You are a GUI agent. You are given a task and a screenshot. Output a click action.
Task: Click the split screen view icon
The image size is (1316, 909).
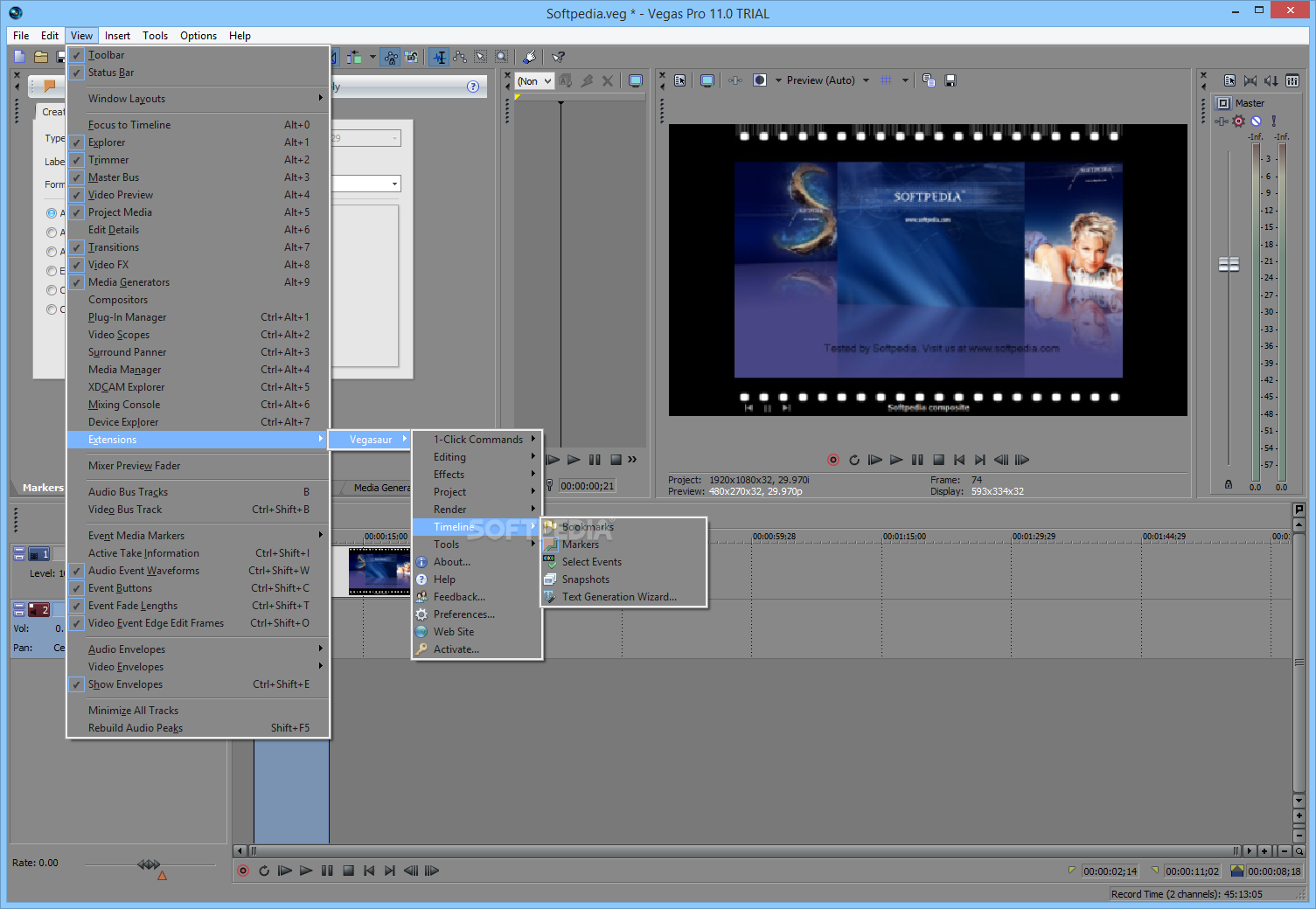(760, 80)
